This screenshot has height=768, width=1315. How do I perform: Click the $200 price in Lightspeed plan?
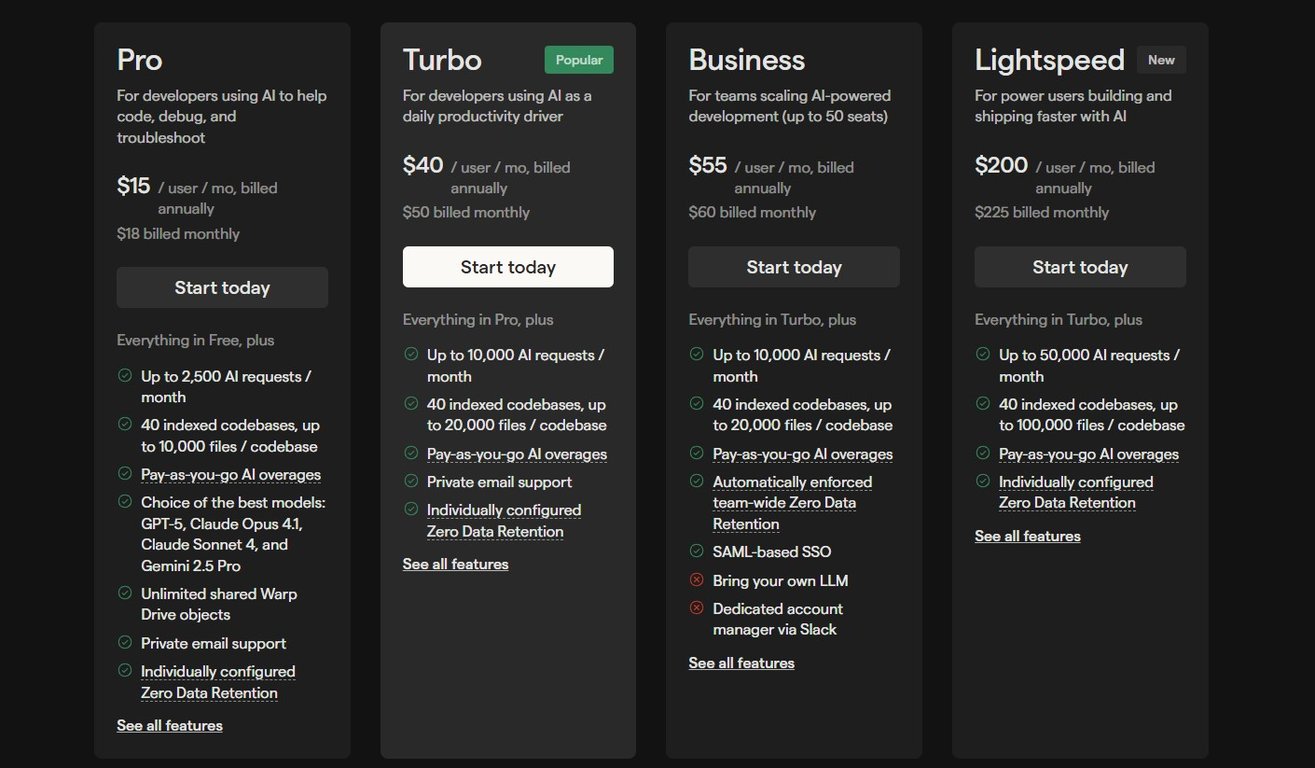pyautogui.click(x=1001, y=165)
